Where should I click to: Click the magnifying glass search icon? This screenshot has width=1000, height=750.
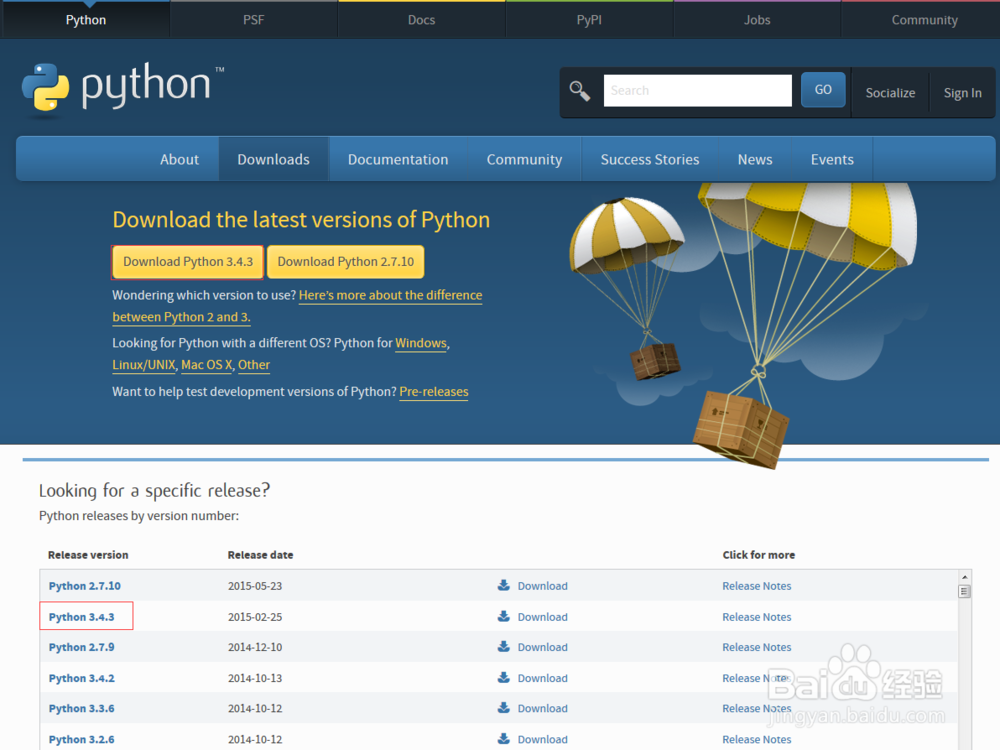(x=580, y=91)
